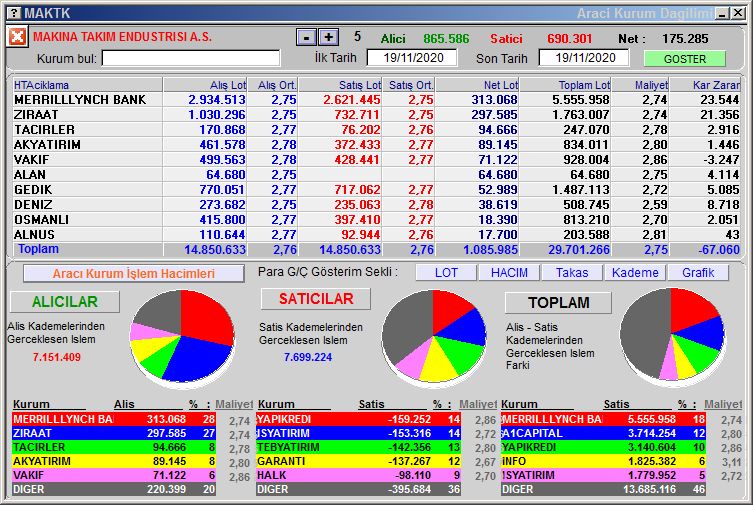
Task: Switch display to HACIM
Action: pyautogui.click(x=509, y=273)
